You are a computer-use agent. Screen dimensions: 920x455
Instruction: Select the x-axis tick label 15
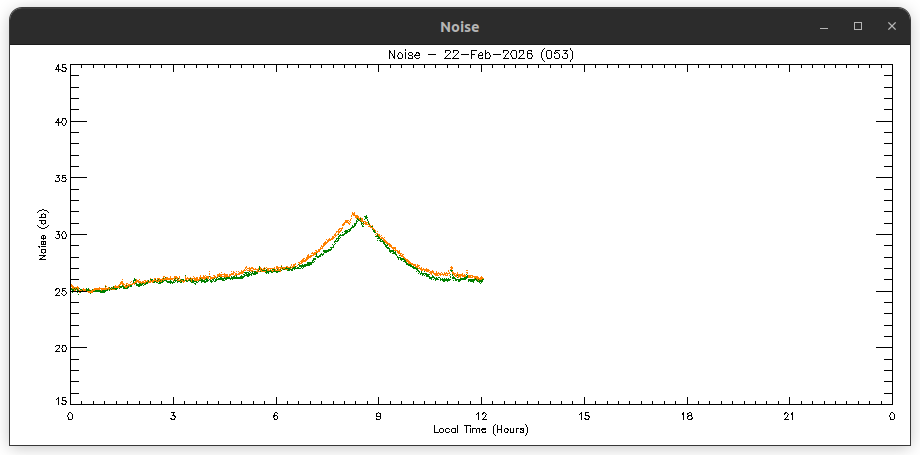tap(584, 415)
